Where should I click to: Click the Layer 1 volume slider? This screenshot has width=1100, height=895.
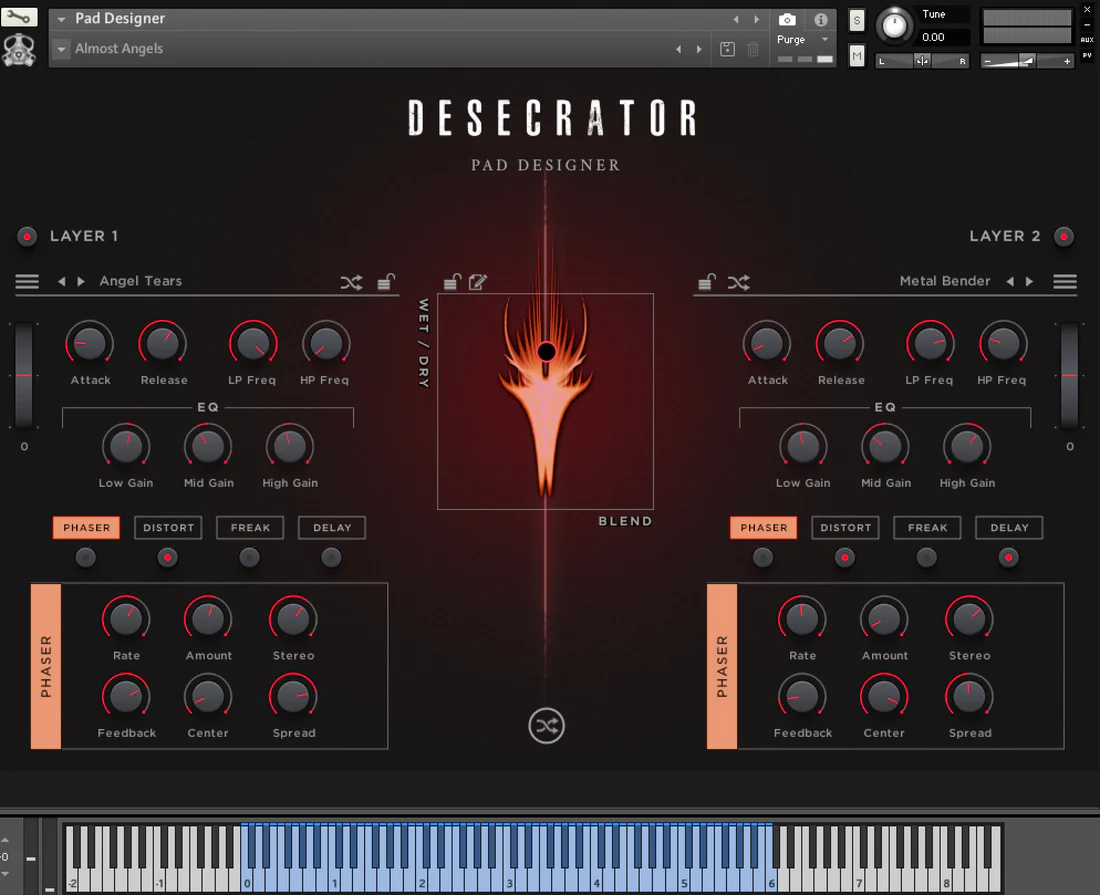[x=24, y=375]
